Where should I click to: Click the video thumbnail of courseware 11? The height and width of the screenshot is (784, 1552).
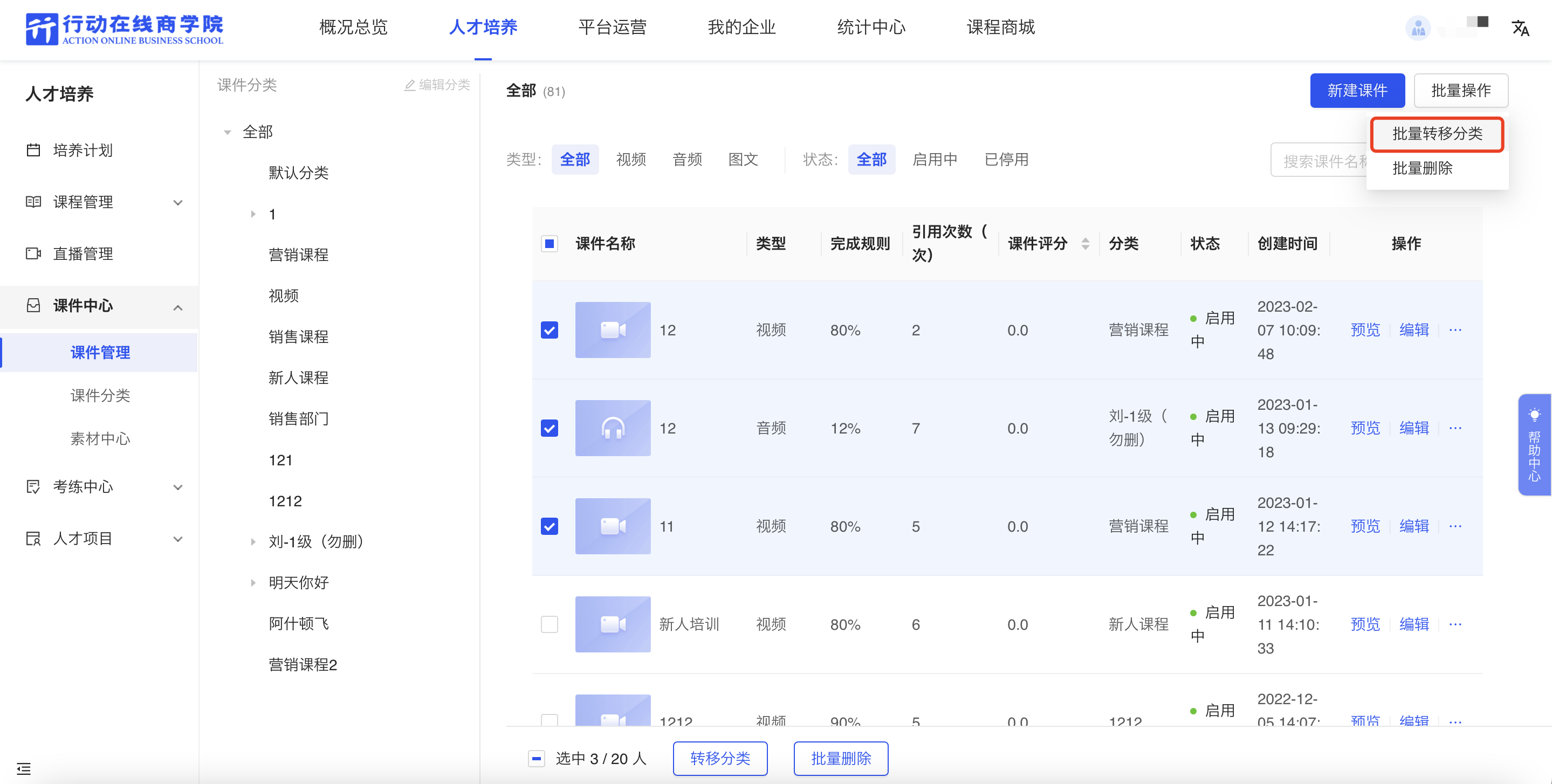pyautogui.click(x=613, y=526)
